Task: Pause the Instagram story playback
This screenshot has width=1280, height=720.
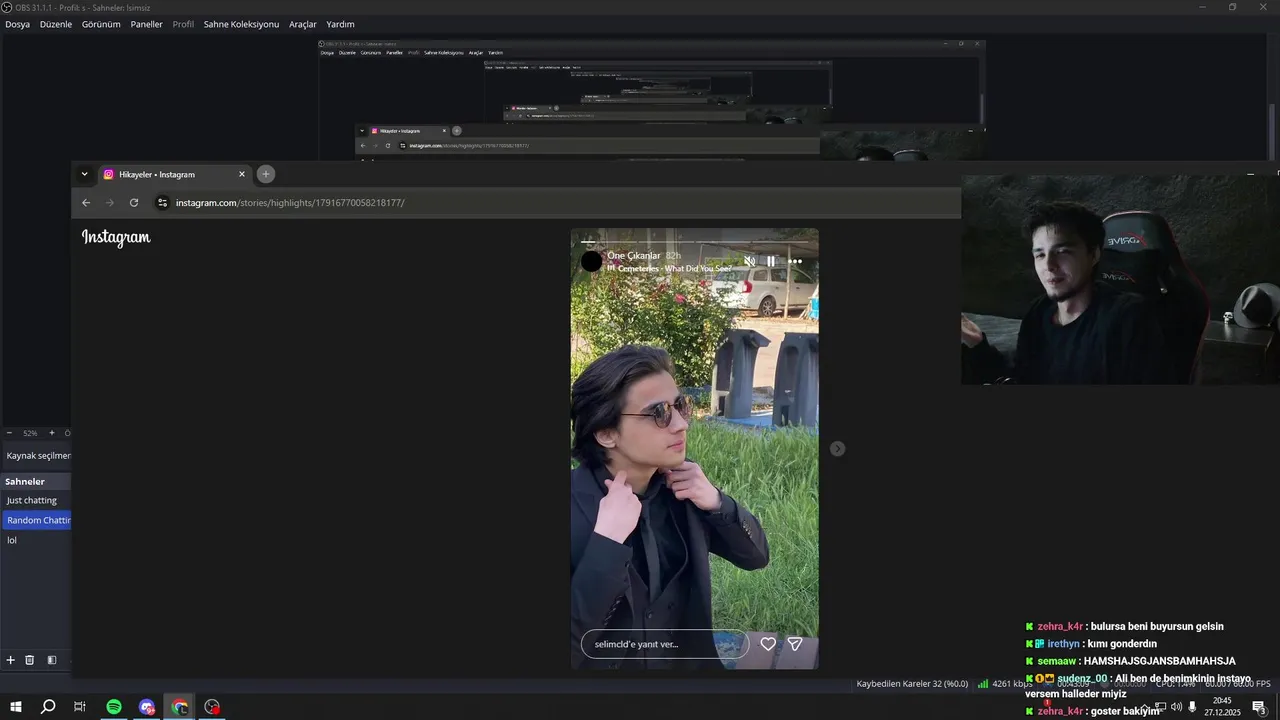Action: click(771, 261)
